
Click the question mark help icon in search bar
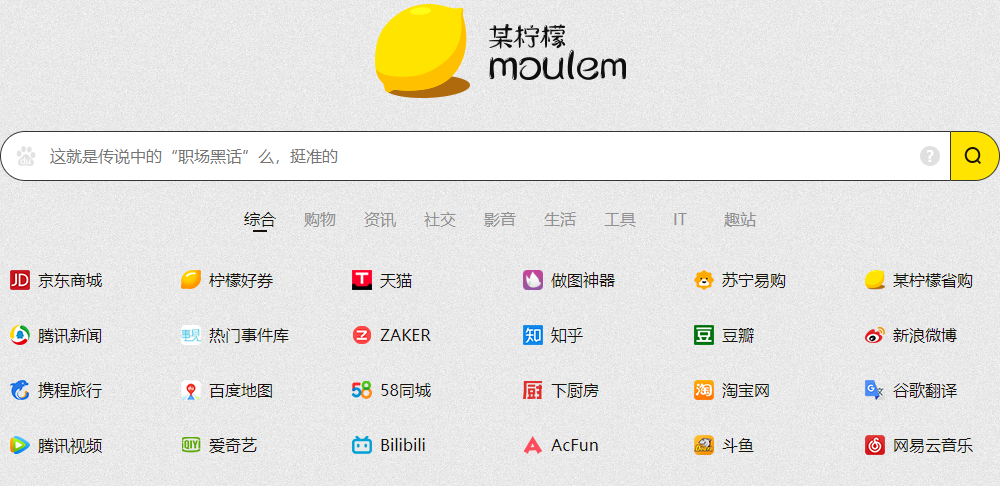pos(930,156)
